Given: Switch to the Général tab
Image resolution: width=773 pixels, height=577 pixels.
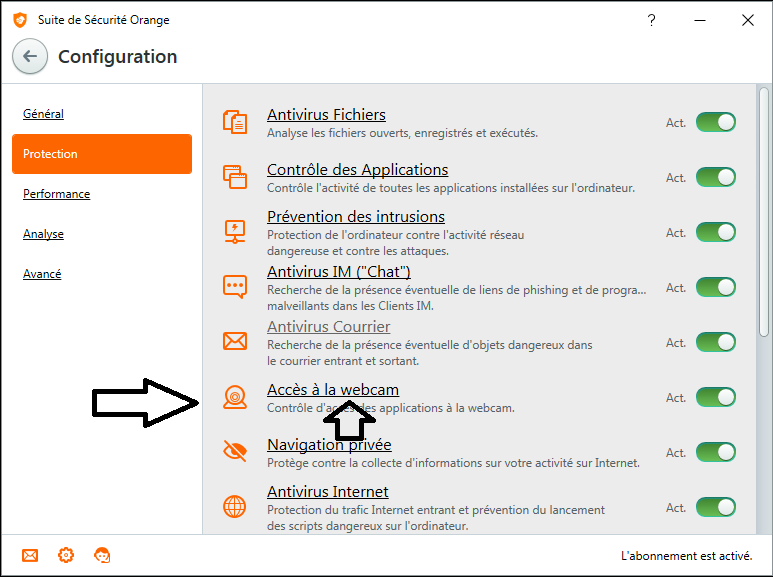Looking at the screenshot, I should 43,114.
